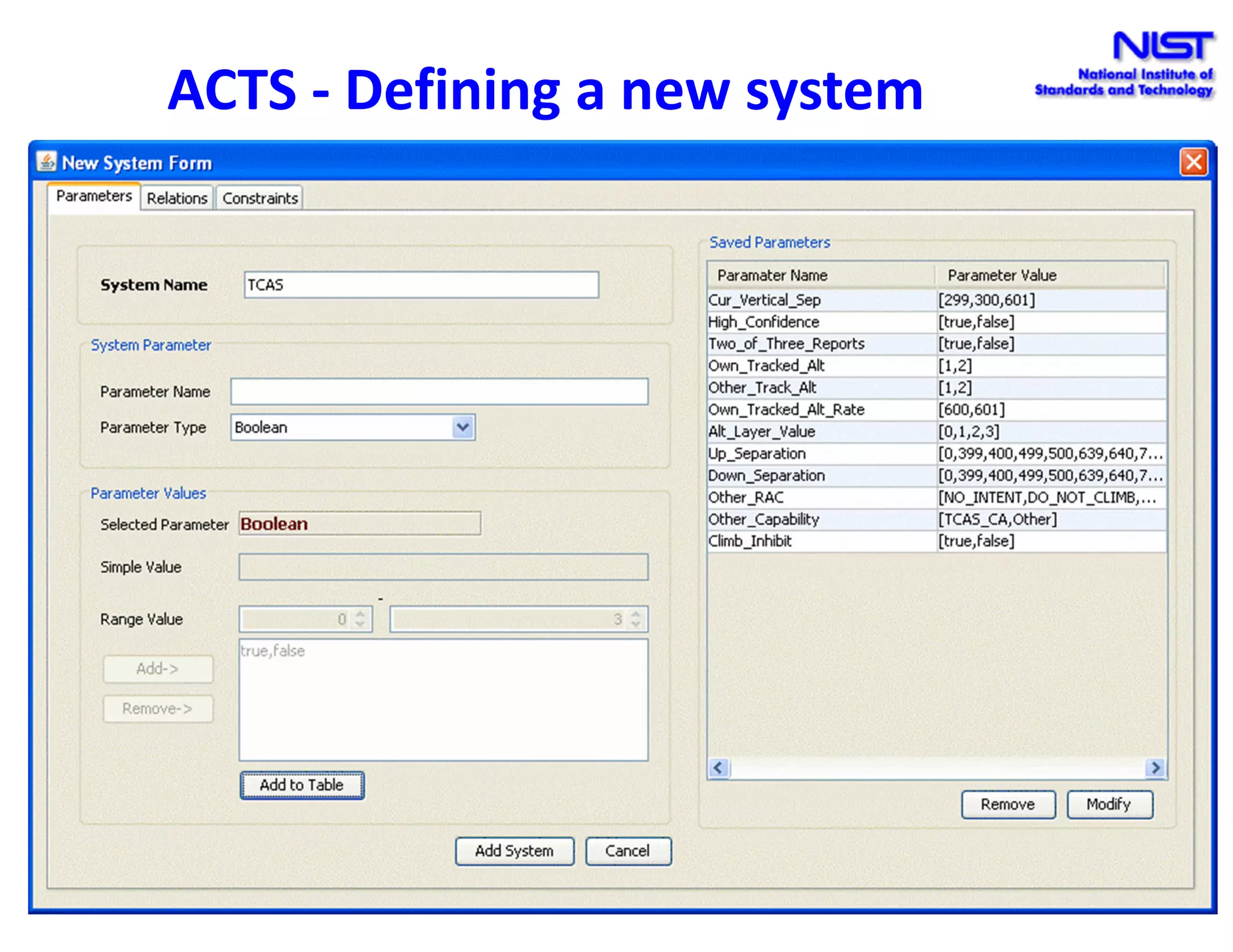Click the saved parameters horizontal scrollbar track

[937, 768]
